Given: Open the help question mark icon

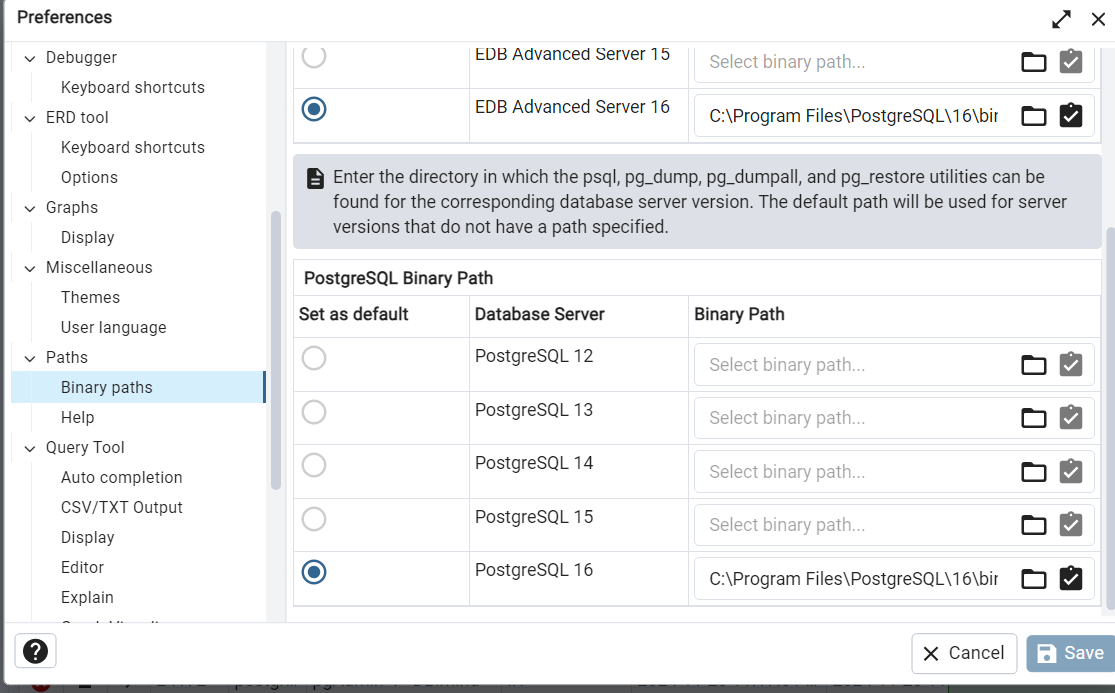Looking at the screenshot, I should [x=35, y=652].
